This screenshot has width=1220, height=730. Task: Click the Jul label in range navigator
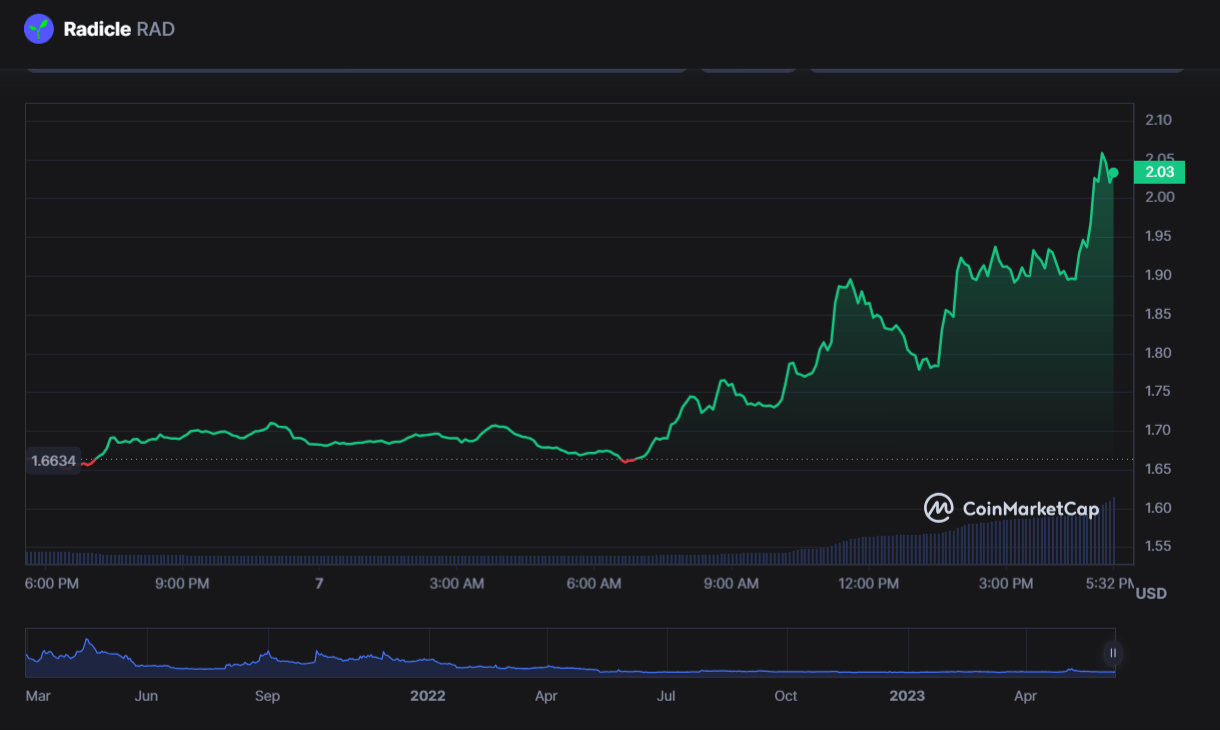point(666,695)
